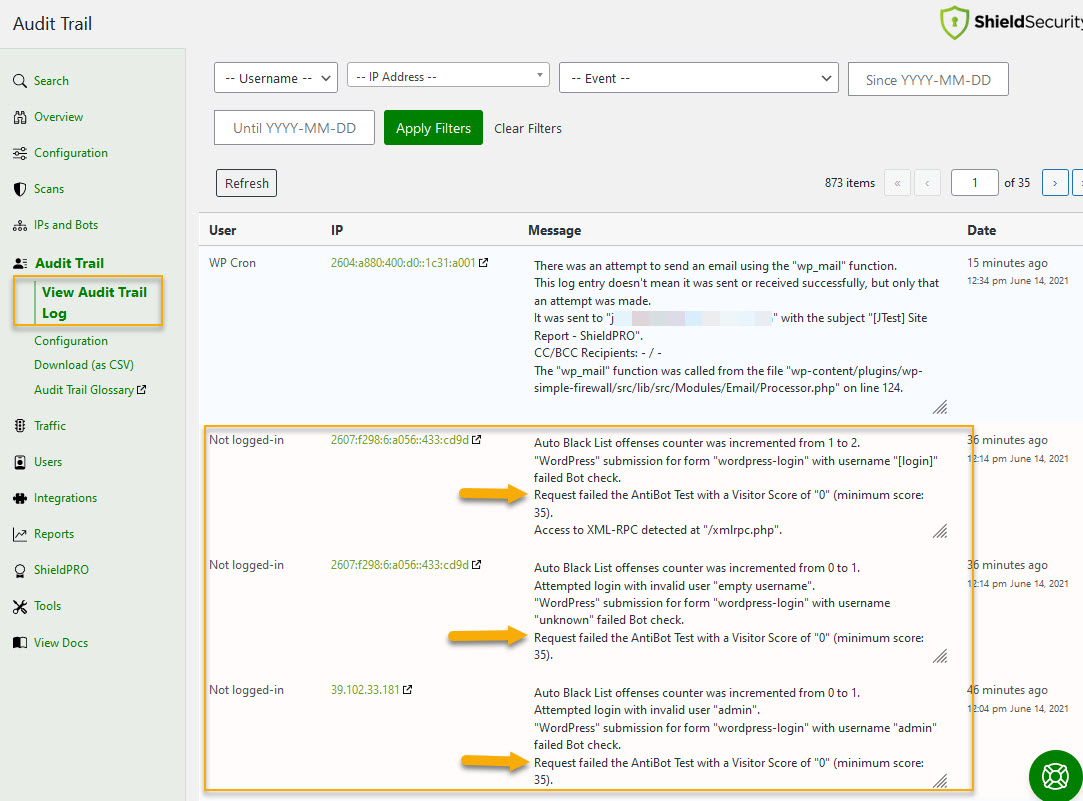Go to the Overview section
1083x801 pixels.
pyautogui.click(x=59, y=117)
